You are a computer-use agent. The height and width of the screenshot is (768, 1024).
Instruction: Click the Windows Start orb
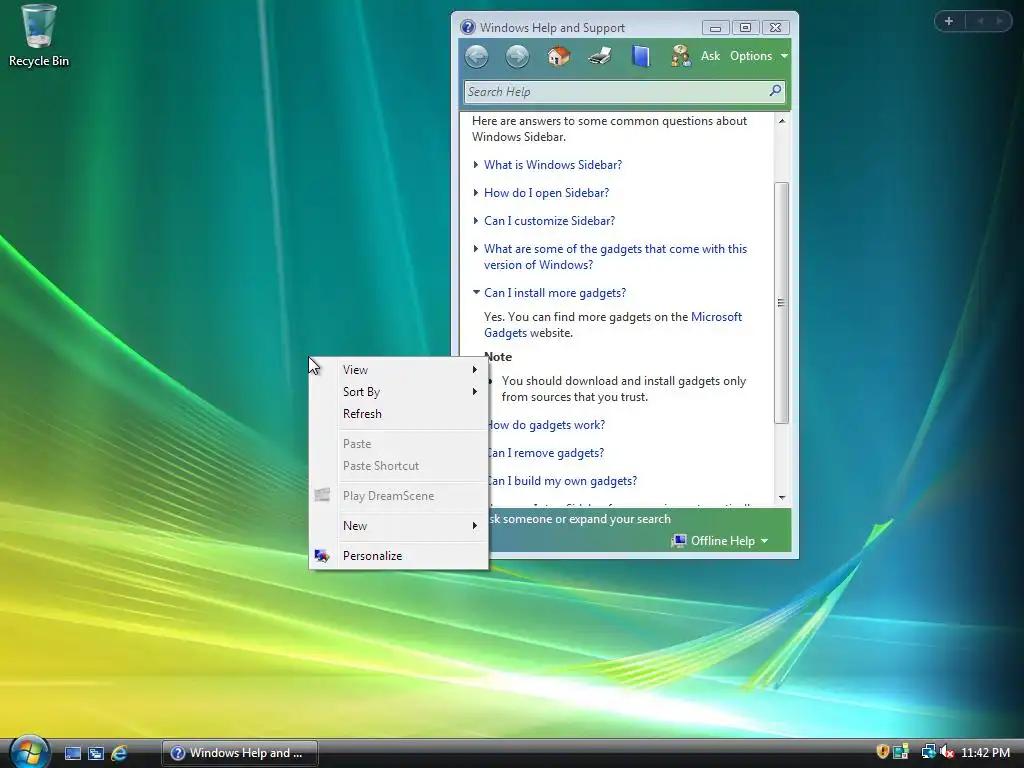coord(28,752)
